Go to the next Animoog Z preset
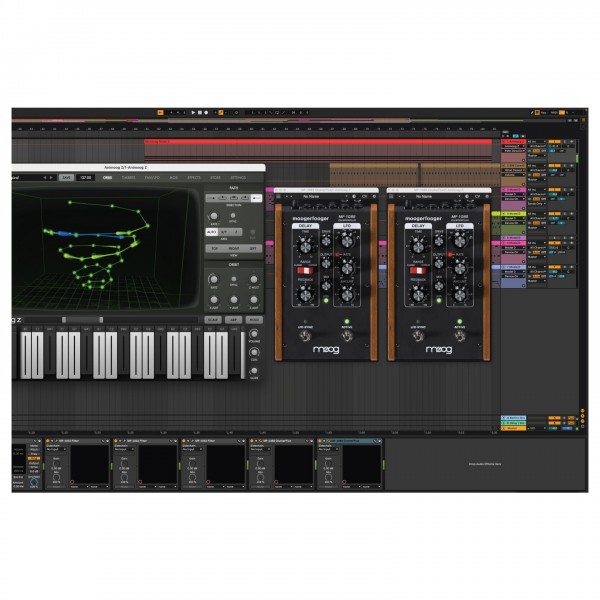This screenshot has width=600, height=600. coord(51,178)
